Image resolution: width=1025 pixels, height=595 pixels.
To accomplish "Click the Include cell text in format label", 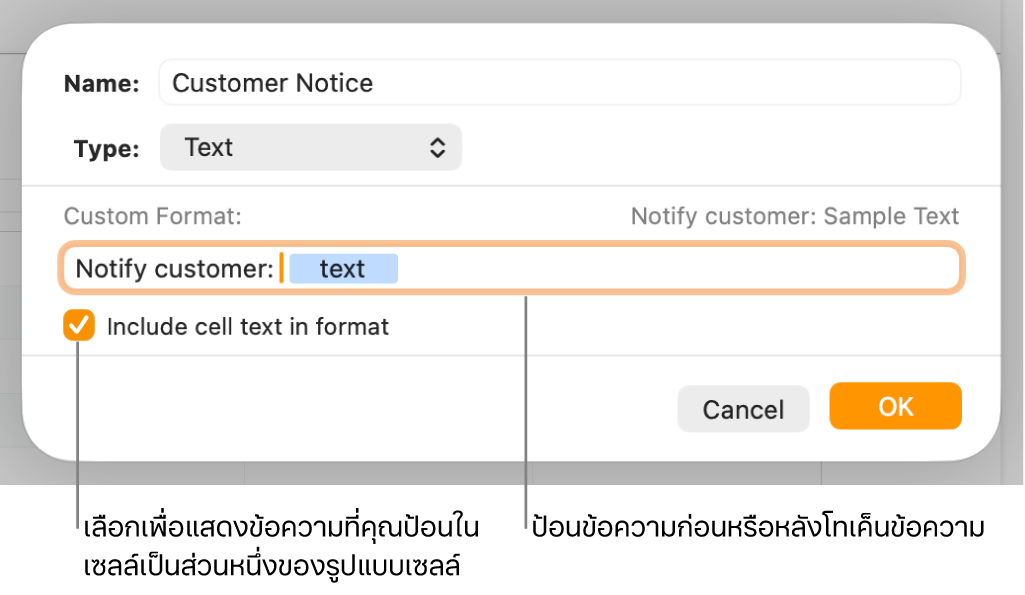I will click(x=247, y=326).
